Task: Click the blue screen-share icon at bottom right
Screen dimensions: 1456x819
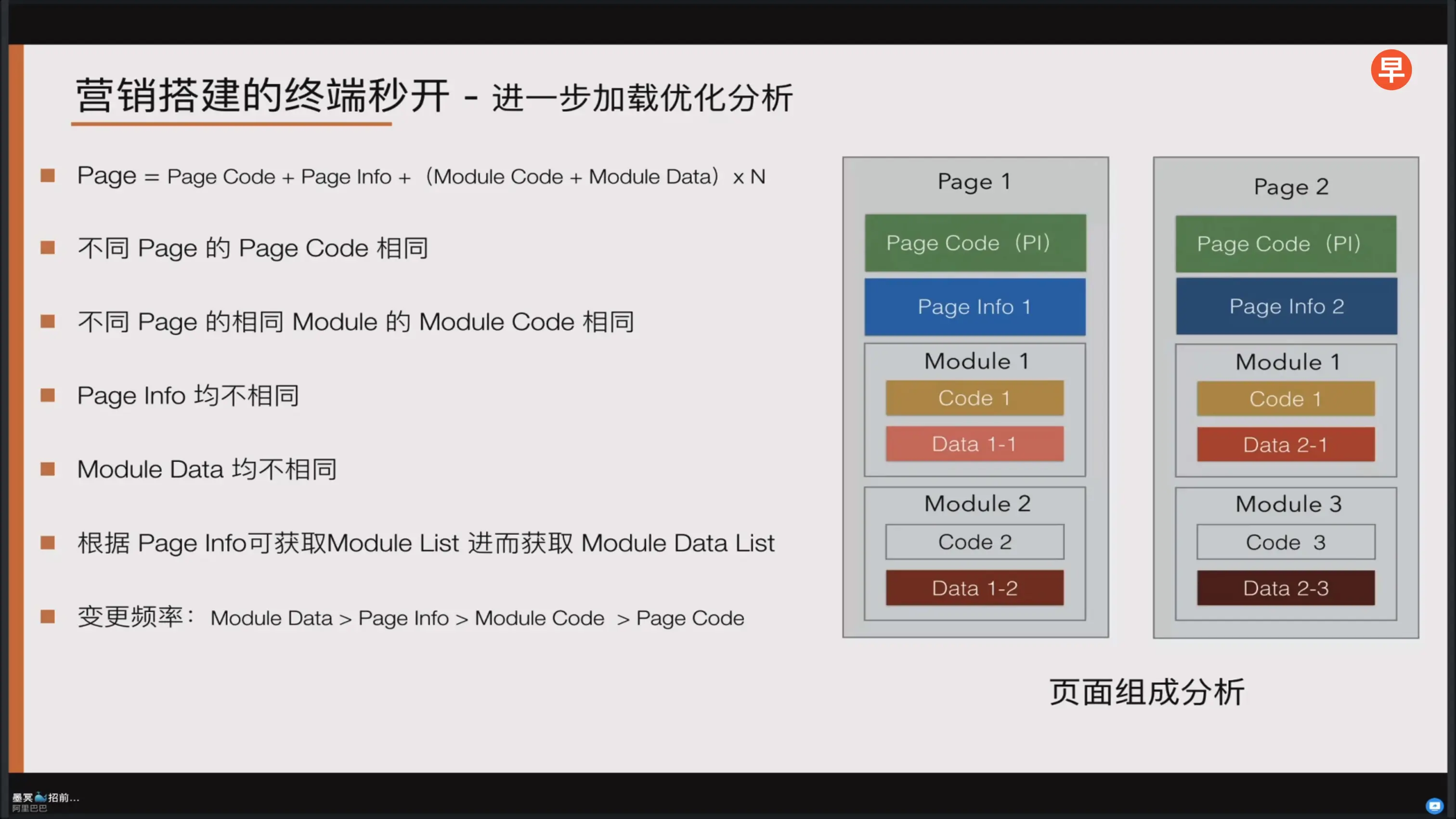Action: click(x=1434, y=805)
